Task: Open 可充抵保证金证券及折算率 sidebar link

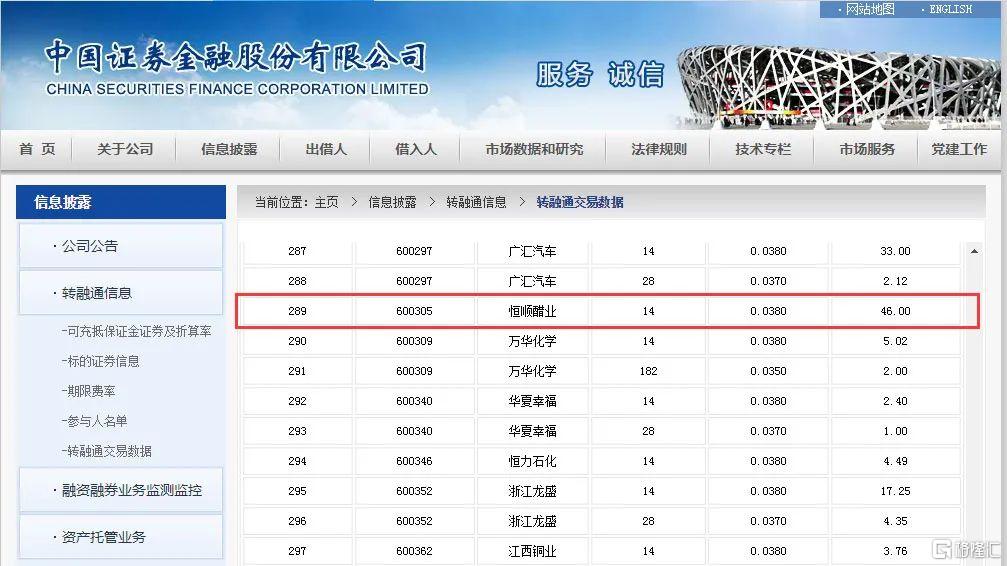Action: [136, 332]
